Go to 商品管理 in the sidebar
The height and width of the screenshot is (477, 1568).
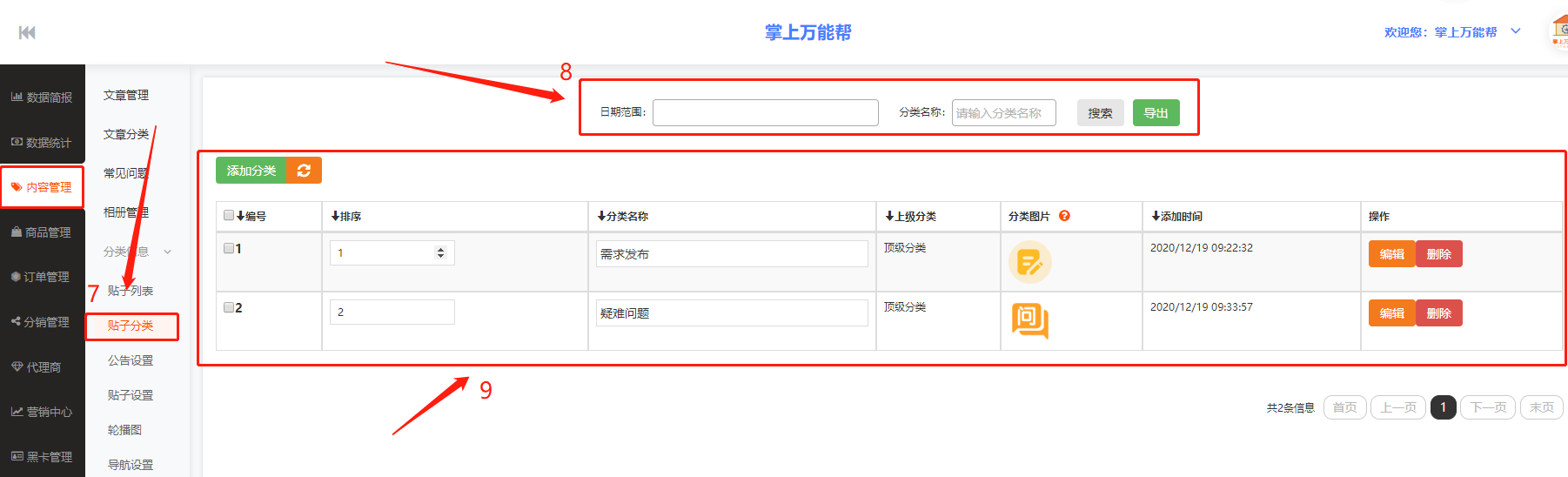(42, 232)
